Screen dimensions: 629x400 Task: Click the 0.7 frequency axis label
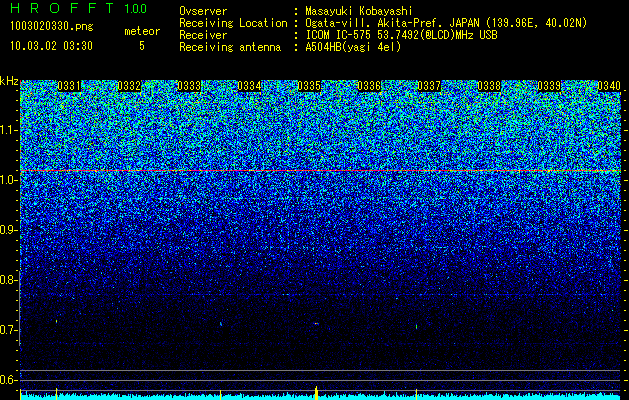[x=8, y=330]
